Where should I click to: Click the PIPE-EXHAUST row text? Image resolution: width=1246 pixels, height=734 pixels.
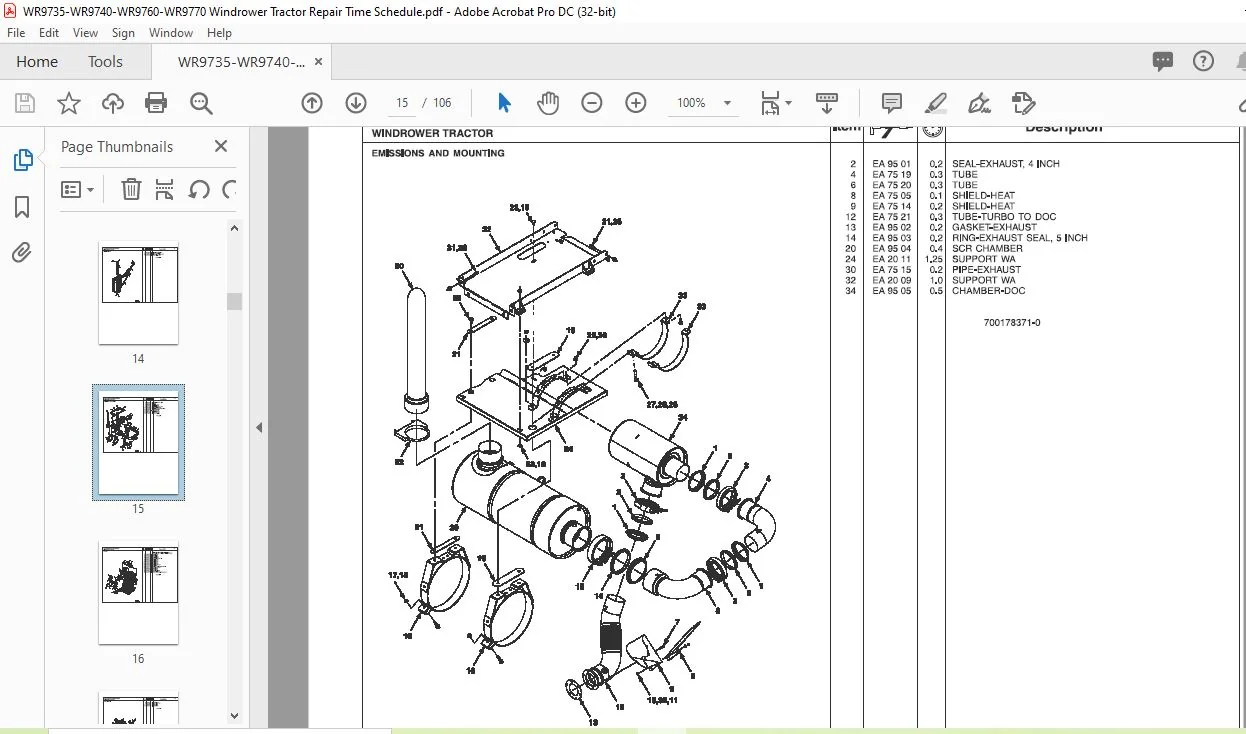pyautogui.click(x=987, y=270)
